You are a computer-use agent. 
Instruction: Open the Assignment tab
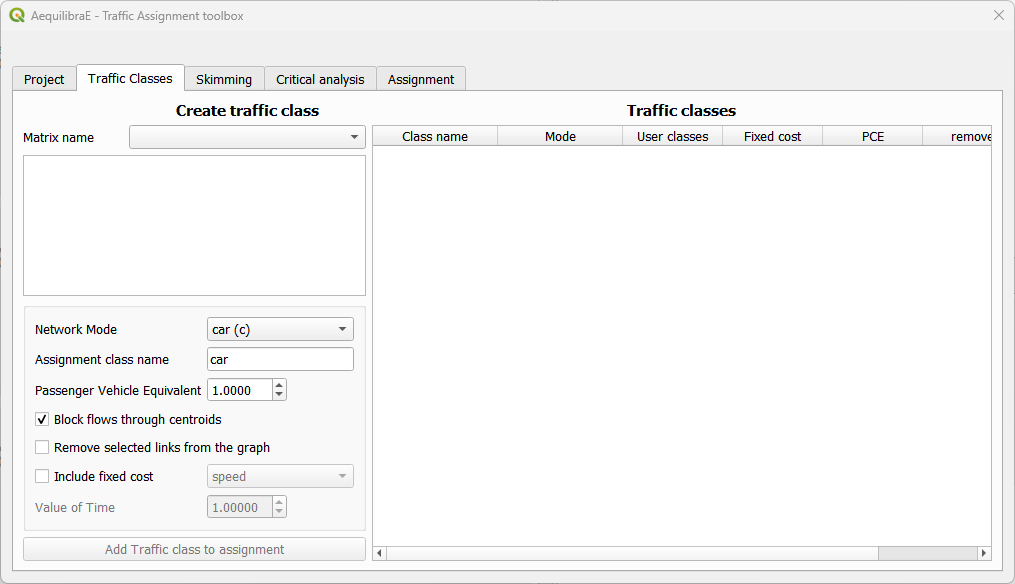pyautogui.click(x=420, y=78)
